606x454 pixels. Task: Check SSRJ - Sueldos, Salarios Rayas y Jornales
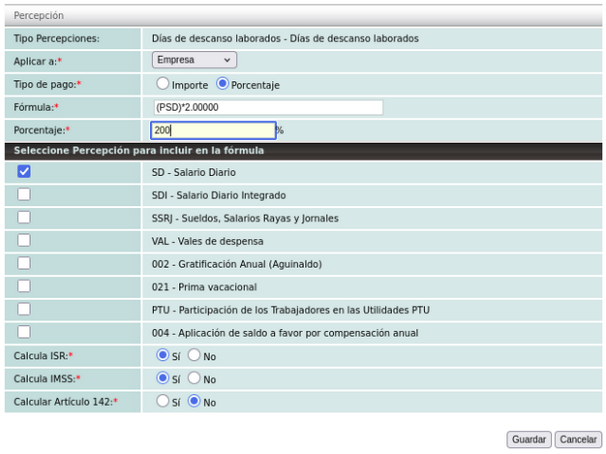point(24,218)
